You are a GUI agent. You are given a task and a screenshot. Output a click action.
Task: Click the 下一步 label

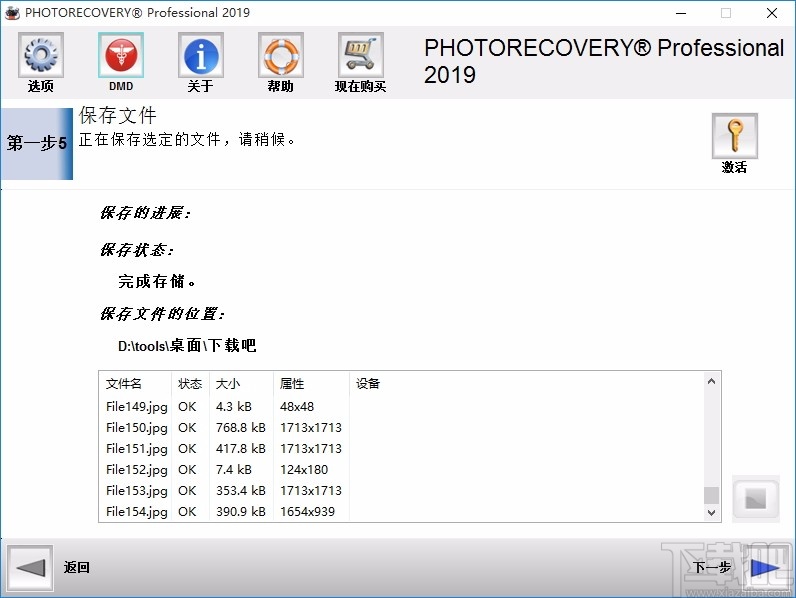712,567
